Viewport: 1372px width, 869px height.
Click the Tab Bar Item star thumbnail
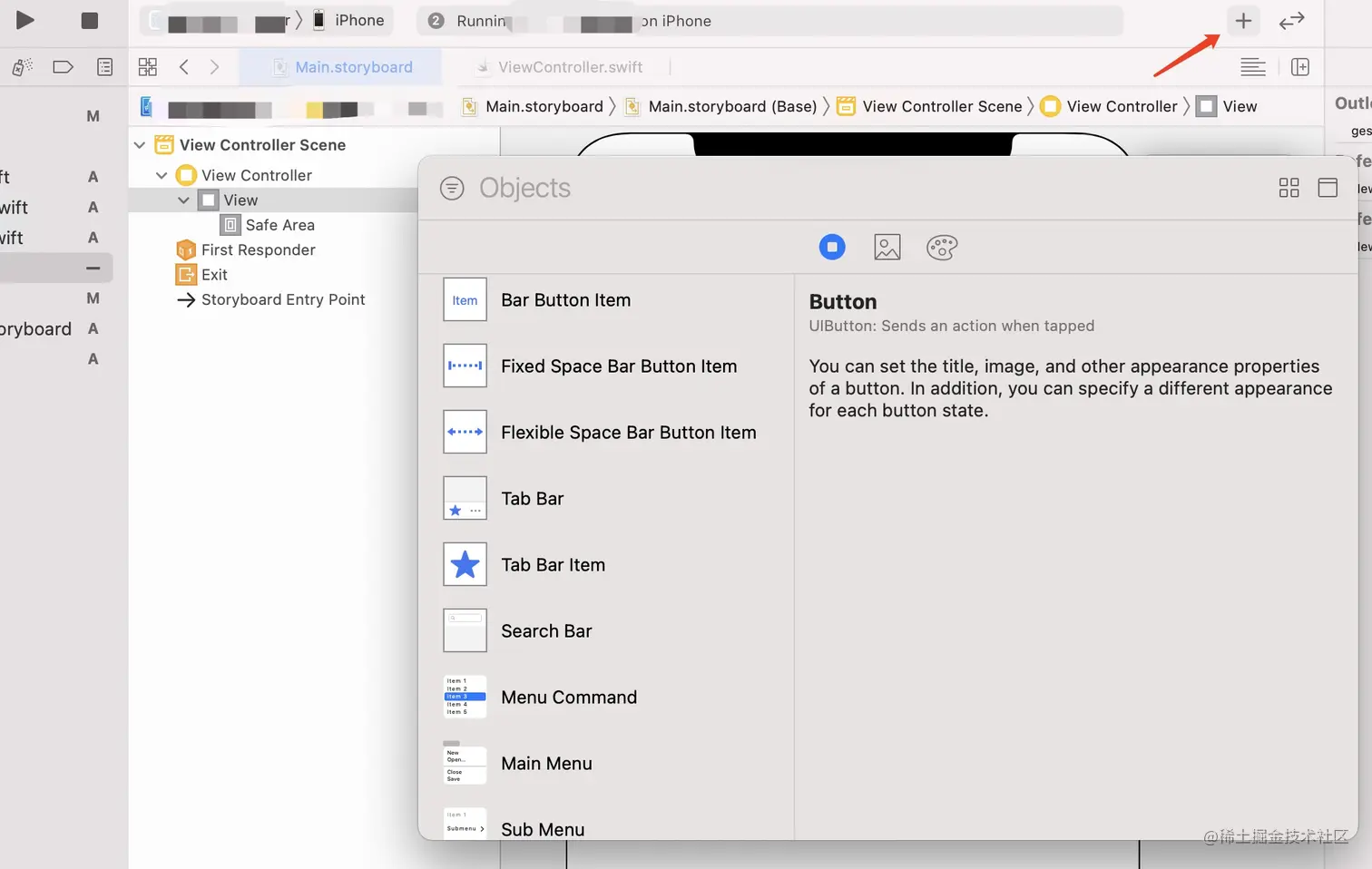pyautogui.click(x=465, y=564)
